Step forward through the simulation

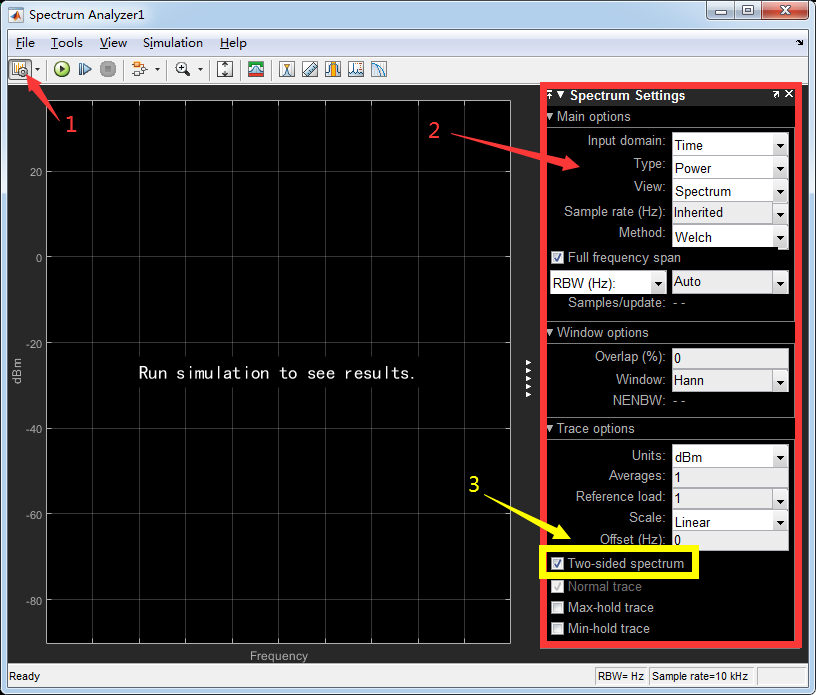pyautogui.click(x=85, y=69)
